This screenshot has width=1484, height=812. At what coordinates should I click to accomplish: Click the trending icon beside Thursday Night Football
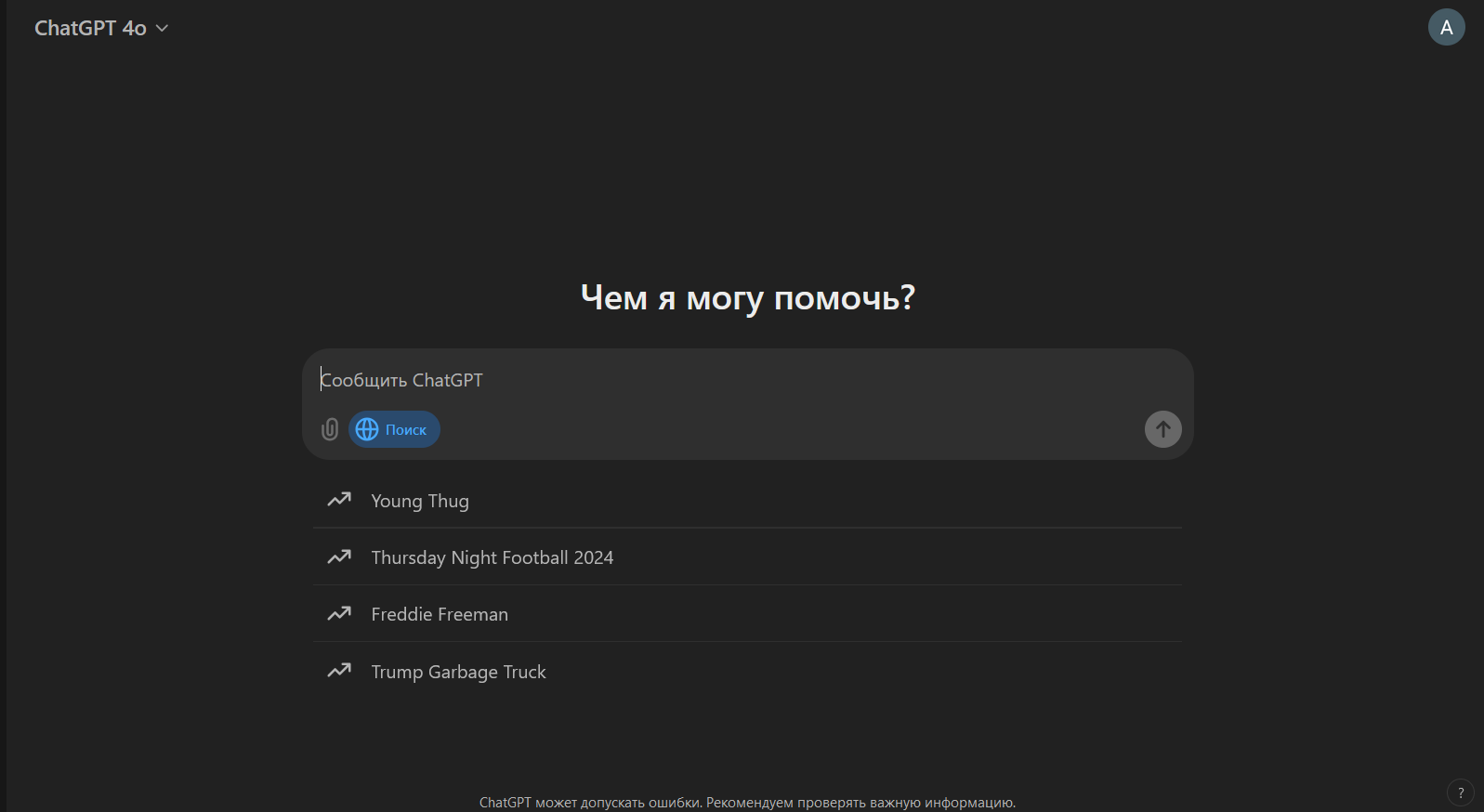pos(339,557)
